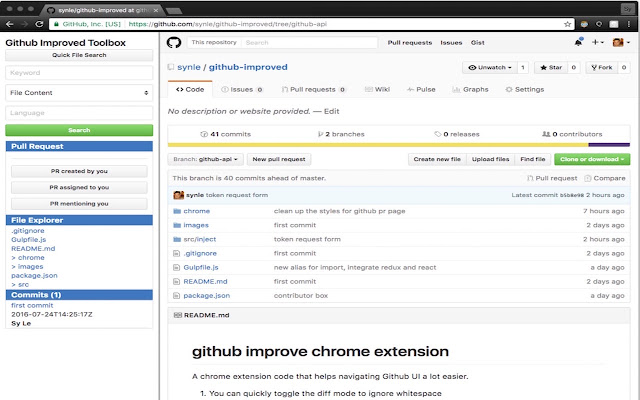Click the branches icon next to 2 branches
Screen dimensions: 640x400
coord(320,134)
